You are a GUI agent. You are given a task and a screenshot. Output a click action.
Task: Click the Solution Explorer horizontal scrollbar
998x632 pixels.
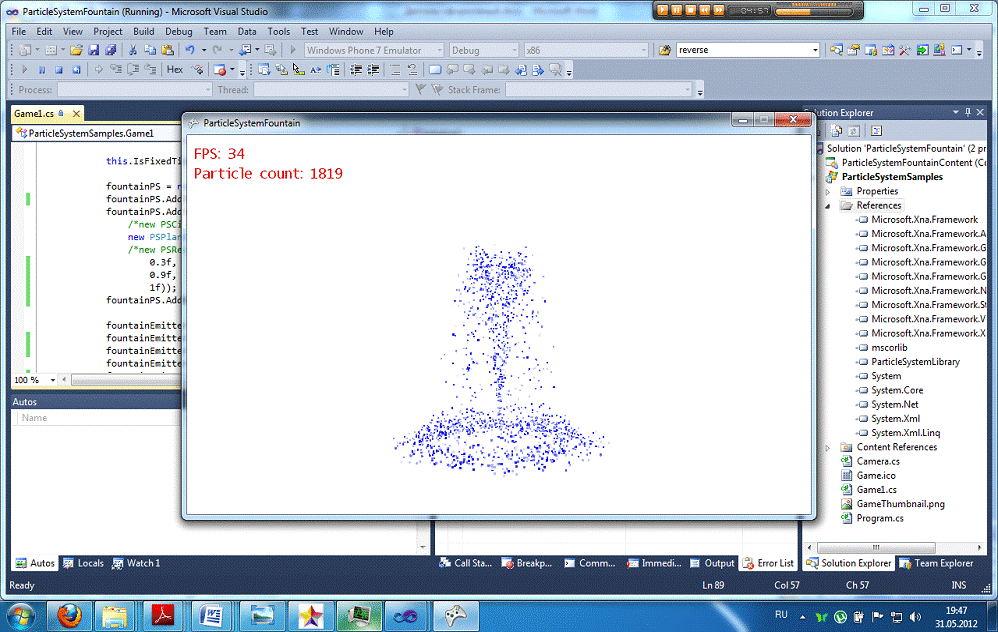tap(876, 547)
